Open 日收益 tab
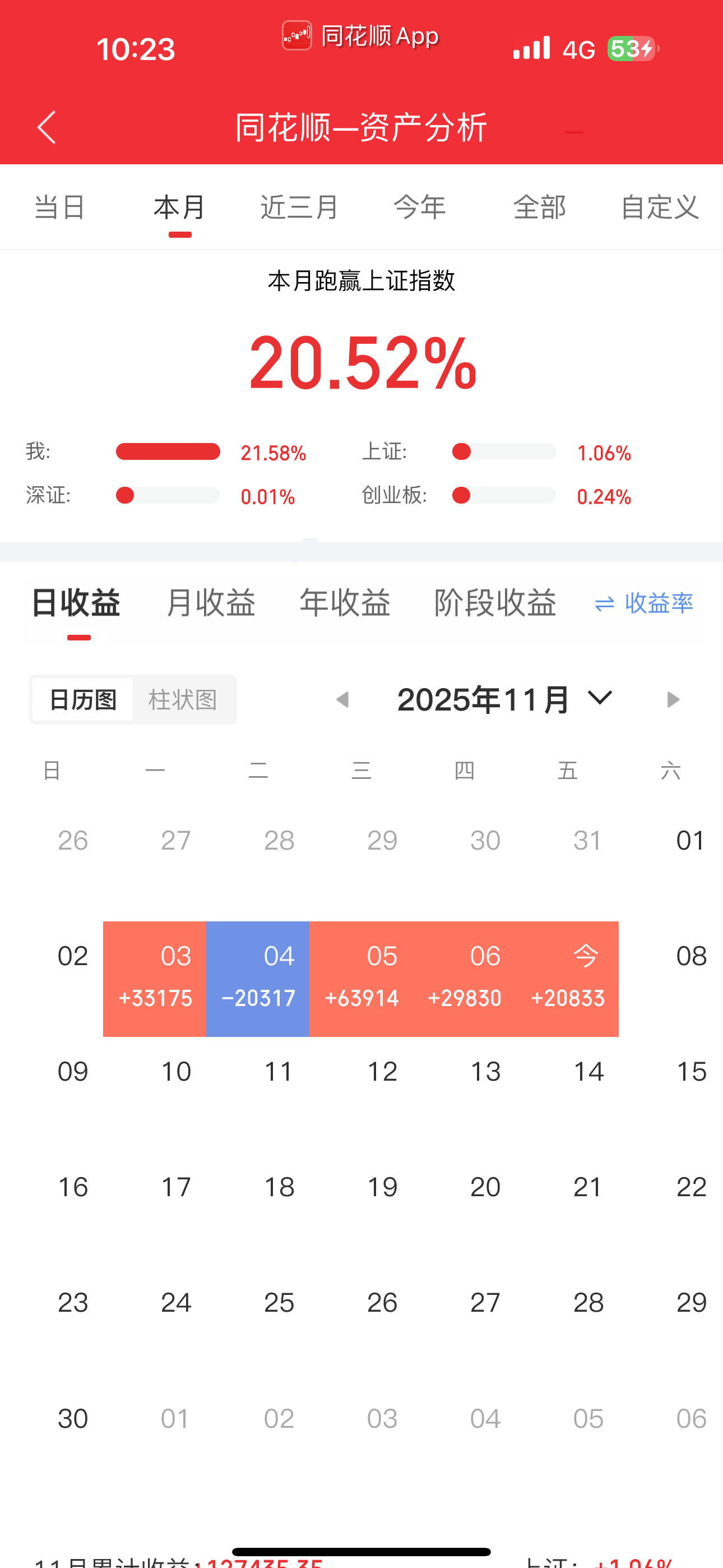 (76, 603)
